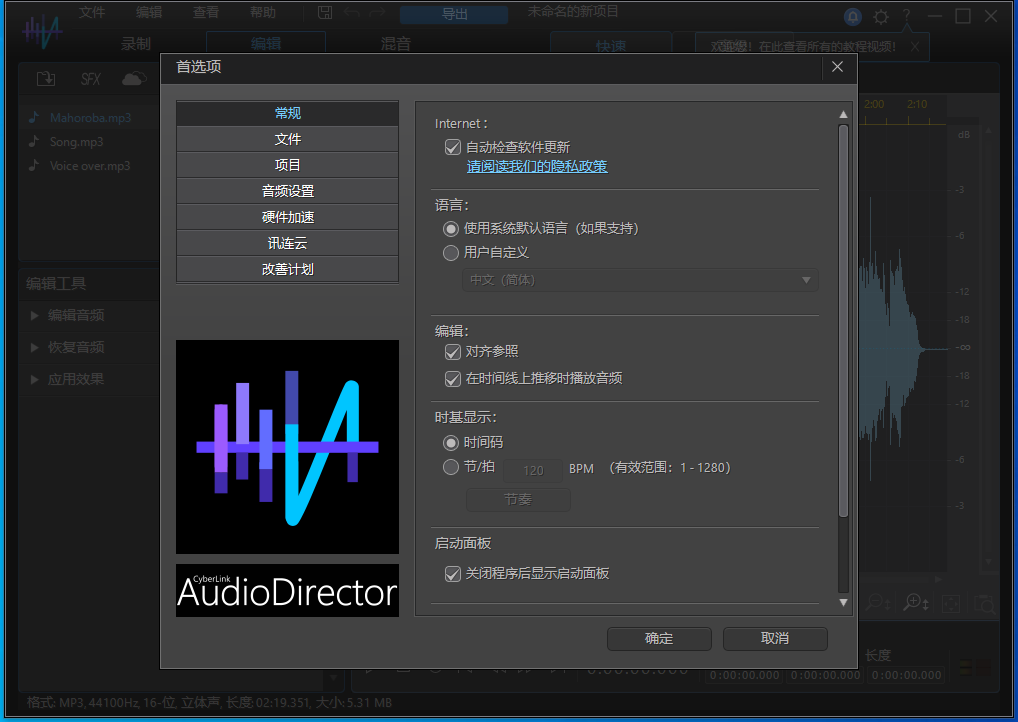Click the save project icon
This screenshot has height=722, width=1018.
tap(324, 12)
